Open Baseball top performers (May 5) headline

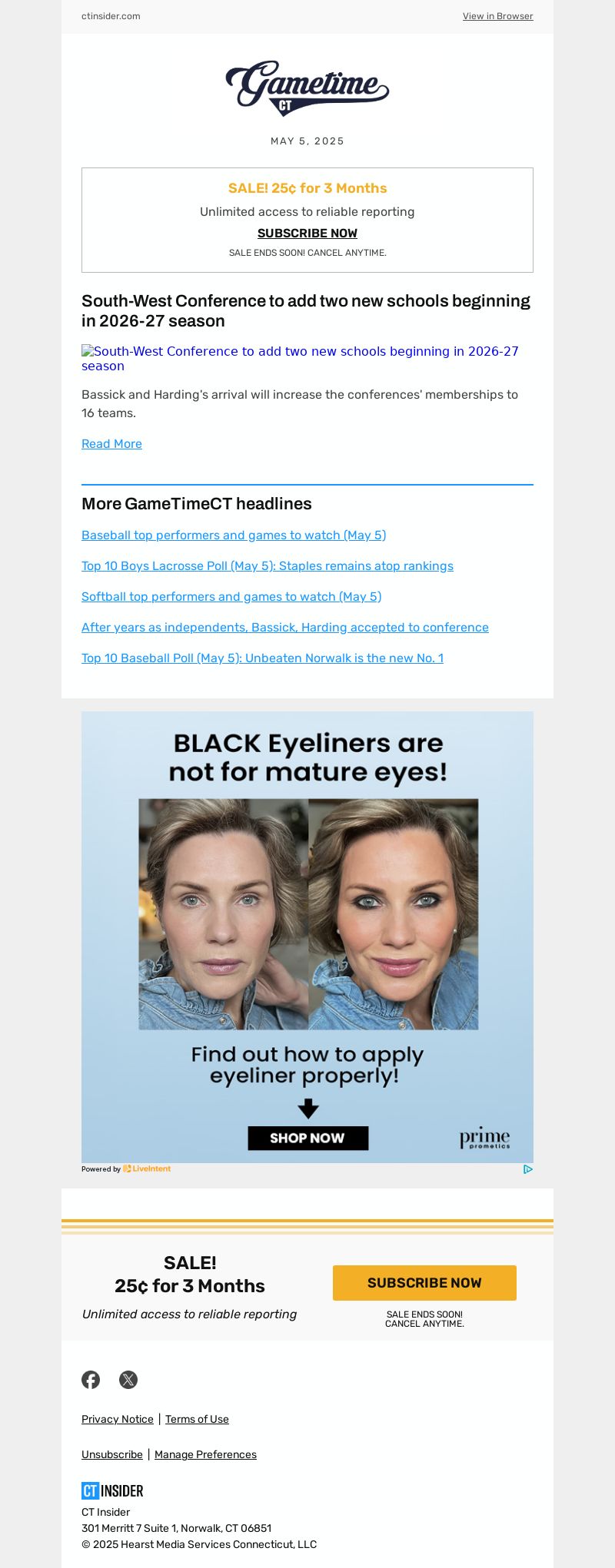[234, 535]
